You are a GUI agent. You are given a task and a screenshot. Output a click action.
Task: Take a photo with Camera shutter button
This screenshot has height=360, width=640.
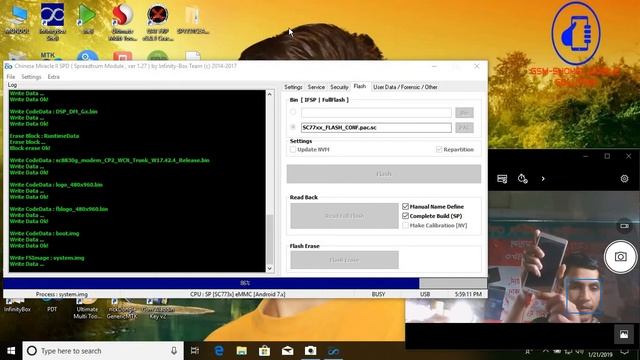[x=620, y=257]
